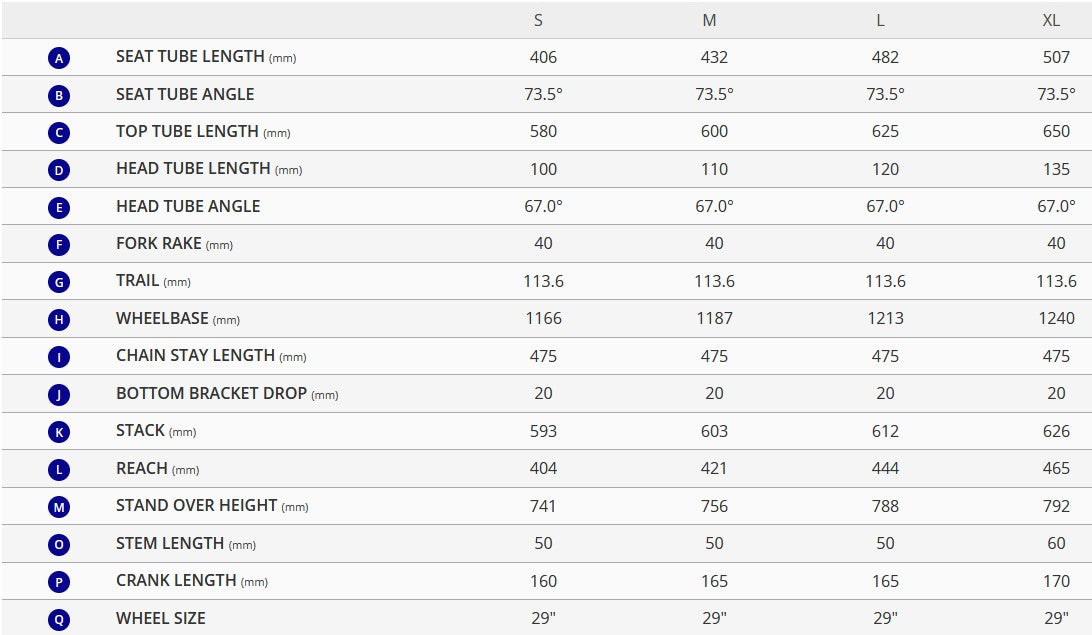Click the A icon for Seat Tube Length

coord(58,58)
